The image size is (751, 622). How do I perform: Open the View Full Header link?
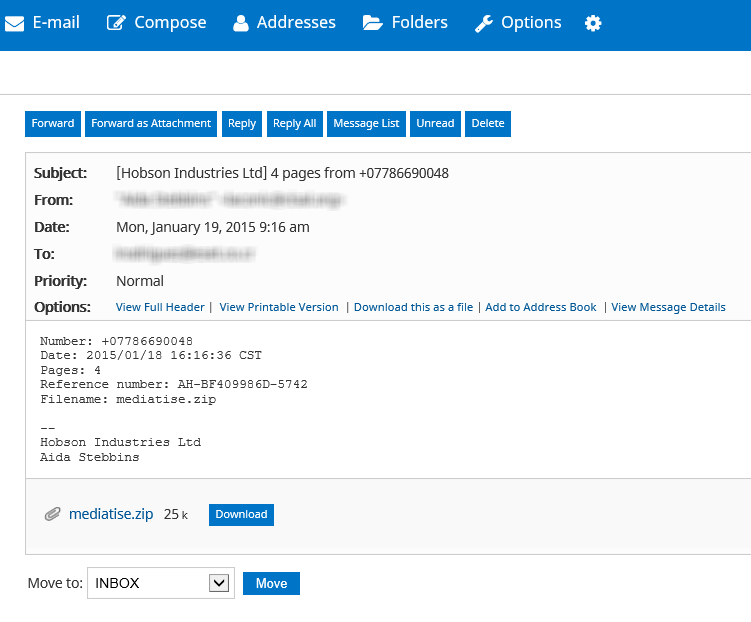(160, 307)
